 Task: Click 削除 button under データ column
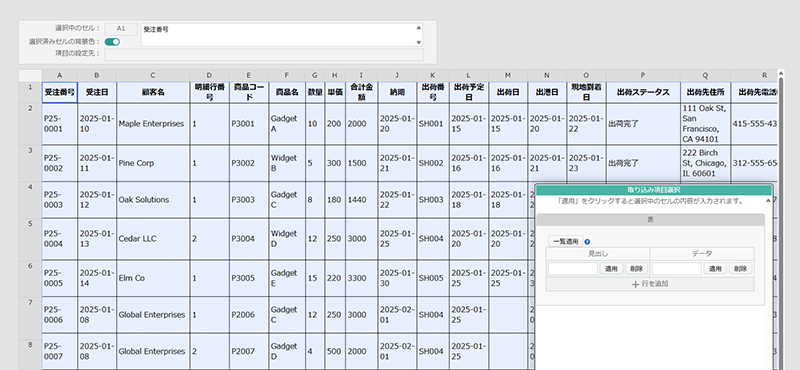pos(740,268)
